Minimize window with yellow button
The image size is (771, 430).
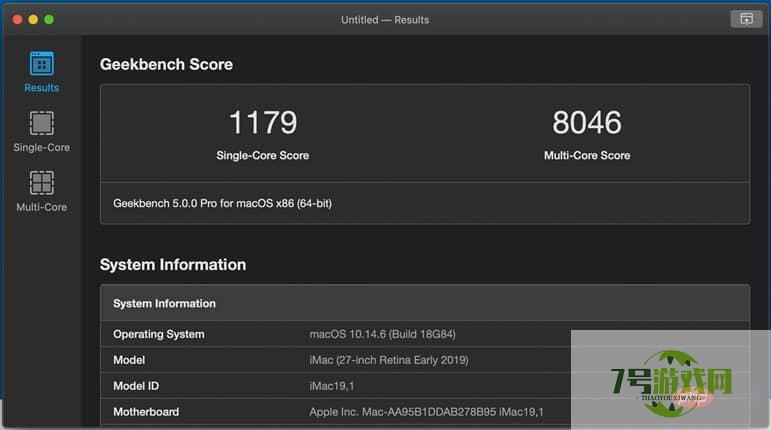[33, 20]
